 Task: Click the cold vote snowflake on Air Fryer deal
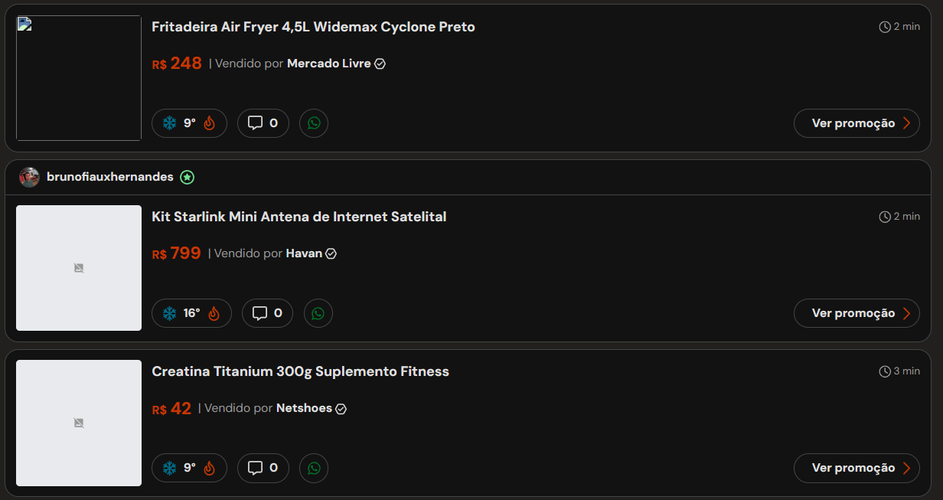(170, 123)
